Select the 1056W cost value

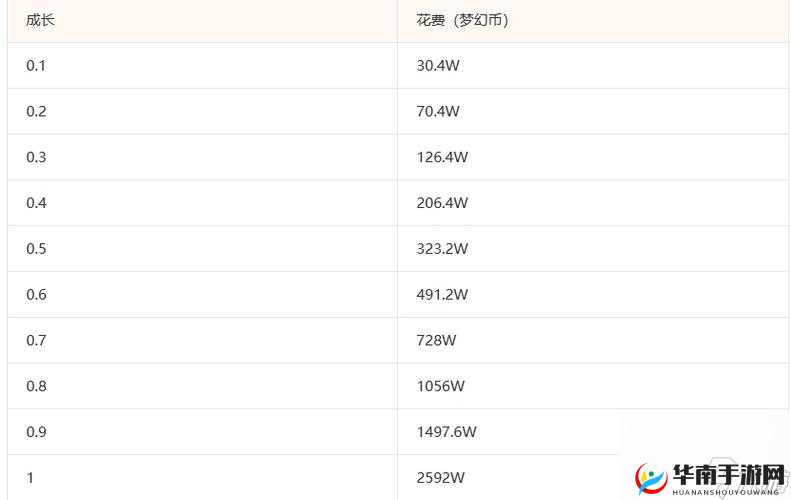[441, 386]
